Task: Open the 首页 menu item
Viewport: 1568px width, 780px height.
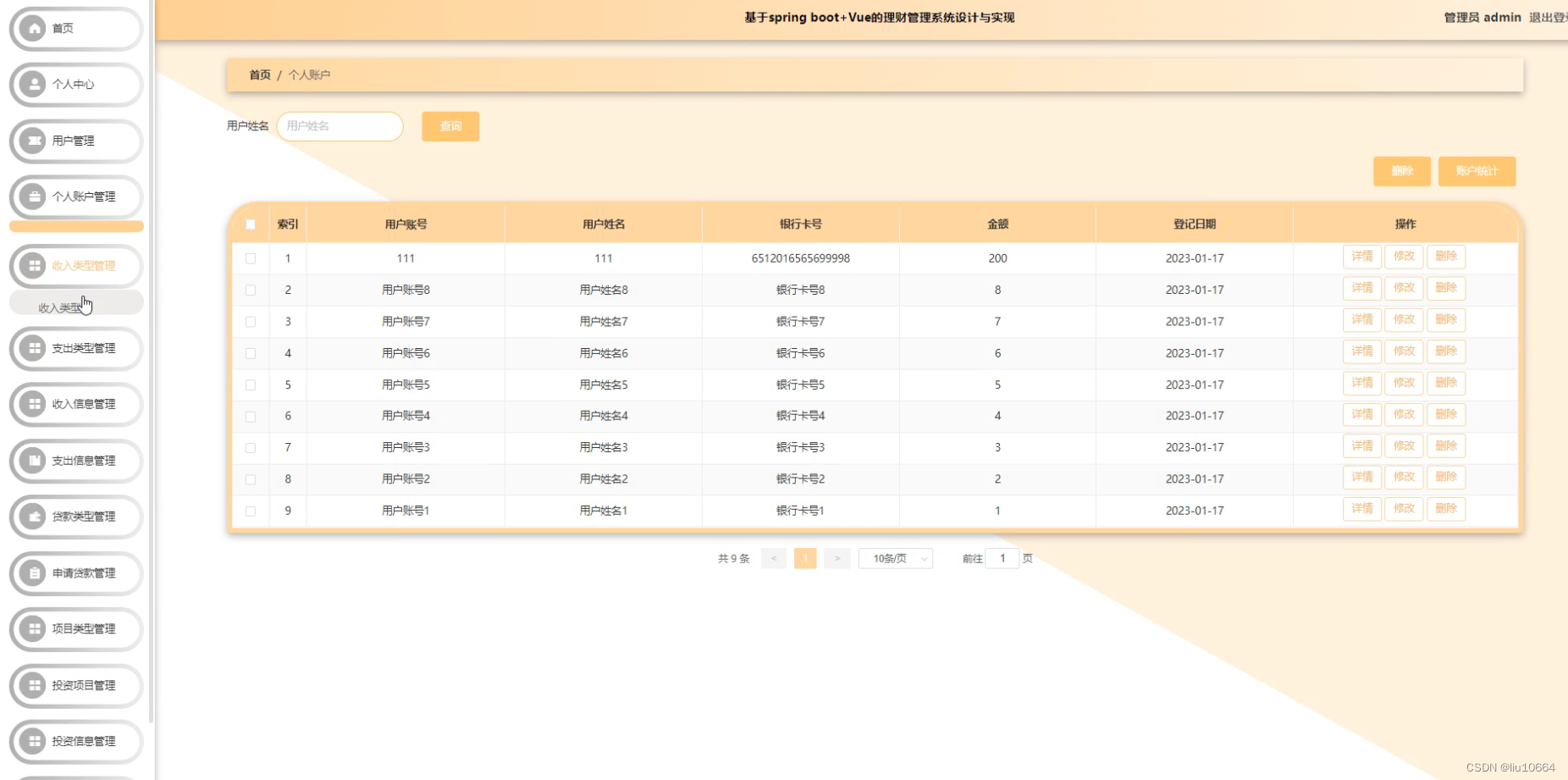Action: [x=76, y=29]
